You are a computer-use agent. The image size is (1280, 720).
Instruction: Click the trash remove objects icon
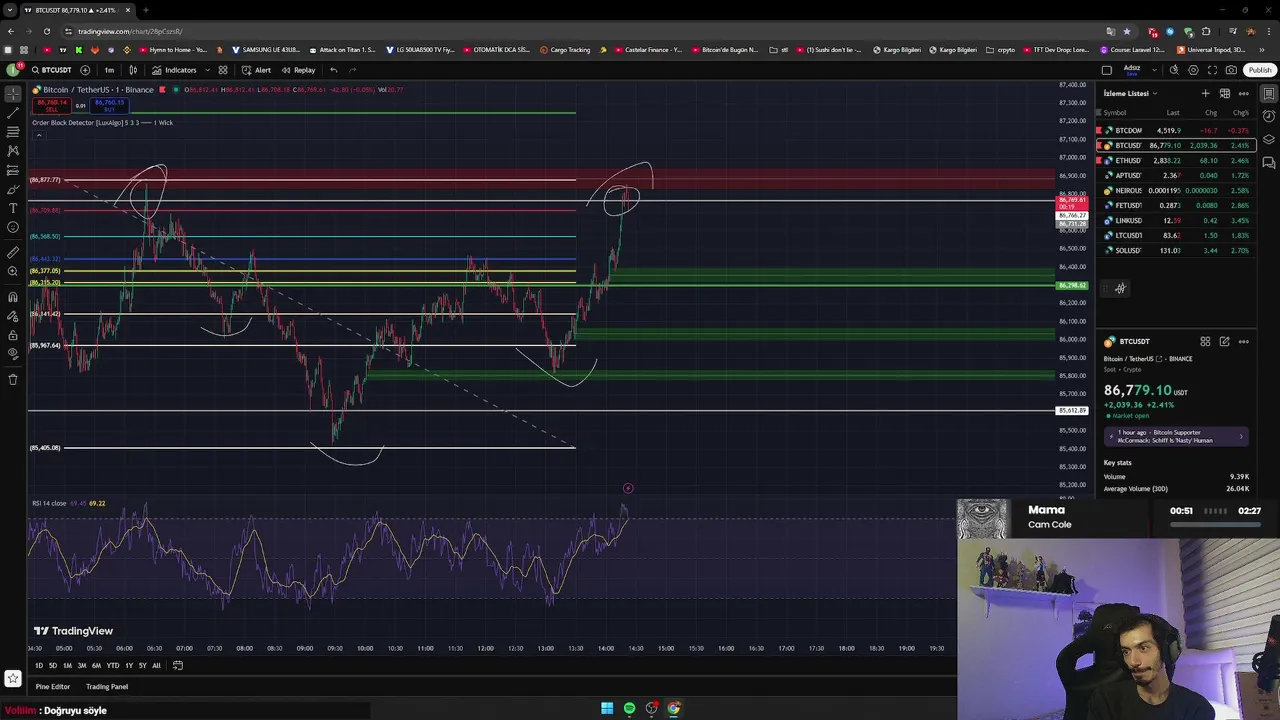coord(13,379)
